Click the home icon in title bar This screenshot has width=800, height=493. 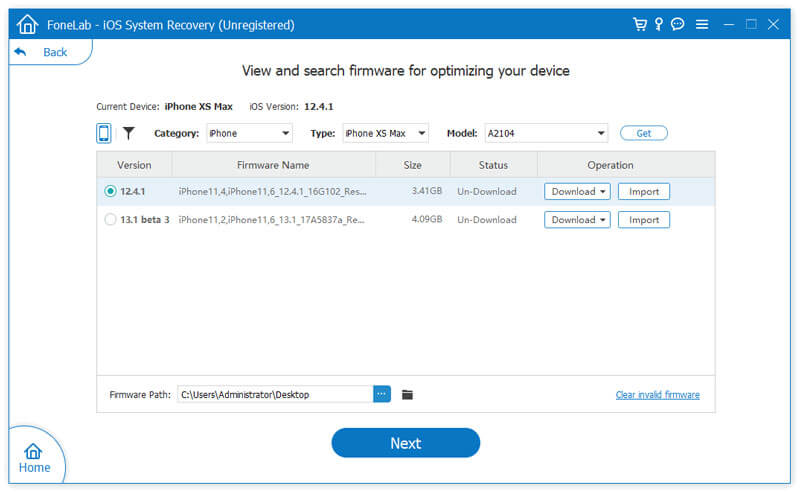(27, 24)
